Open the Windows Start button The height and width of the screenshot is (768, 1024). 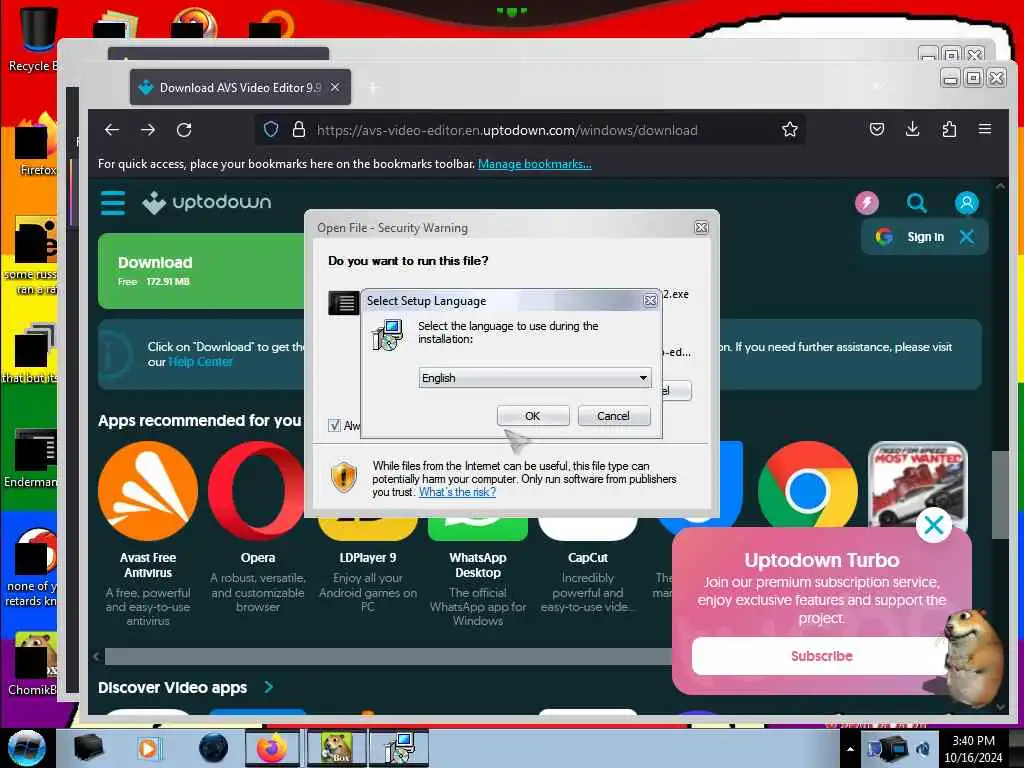click(26, 748)
